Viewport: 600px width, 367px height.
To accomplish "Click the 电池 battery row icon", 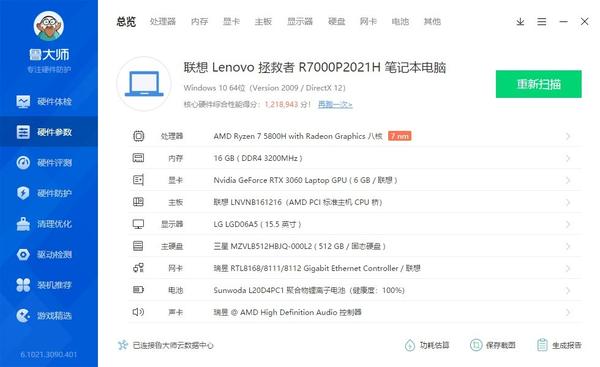I will [138, 290].
